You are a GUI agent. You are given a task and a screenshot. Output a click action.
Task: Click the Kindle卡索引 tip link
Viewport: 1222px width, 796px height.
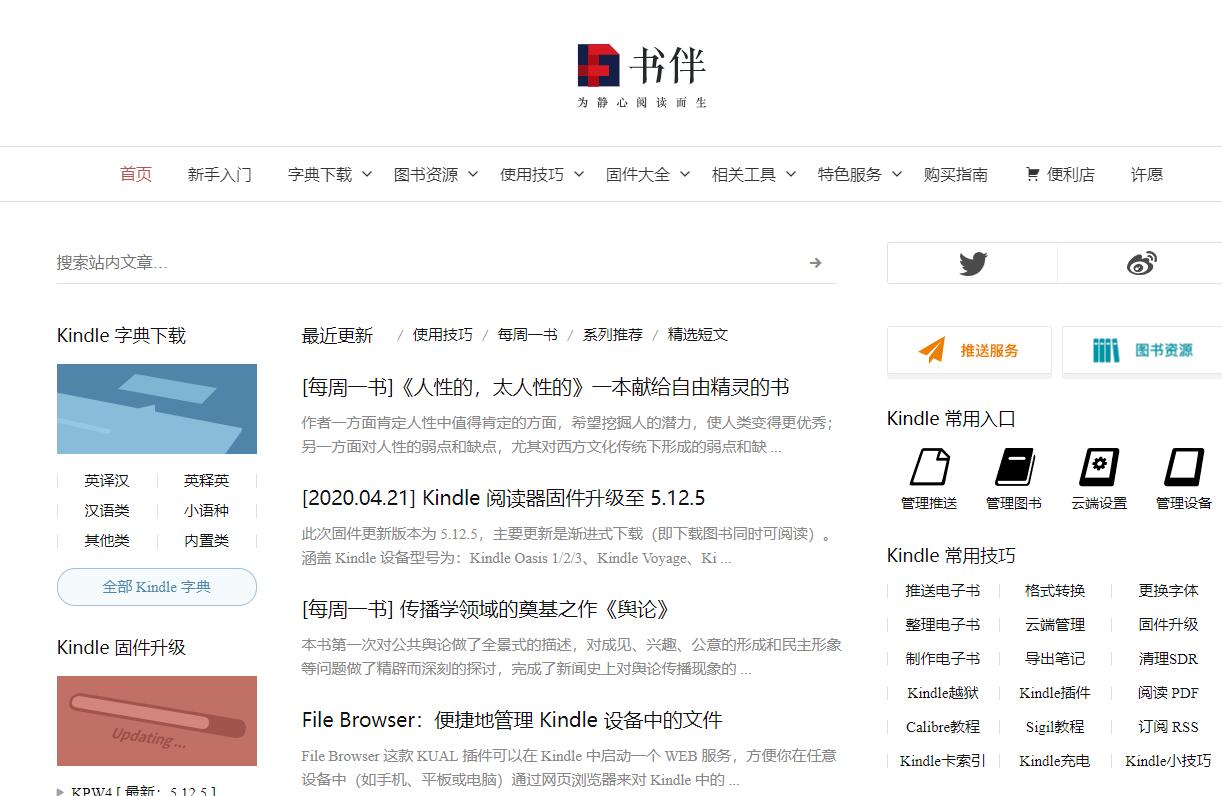click(943, 761)
